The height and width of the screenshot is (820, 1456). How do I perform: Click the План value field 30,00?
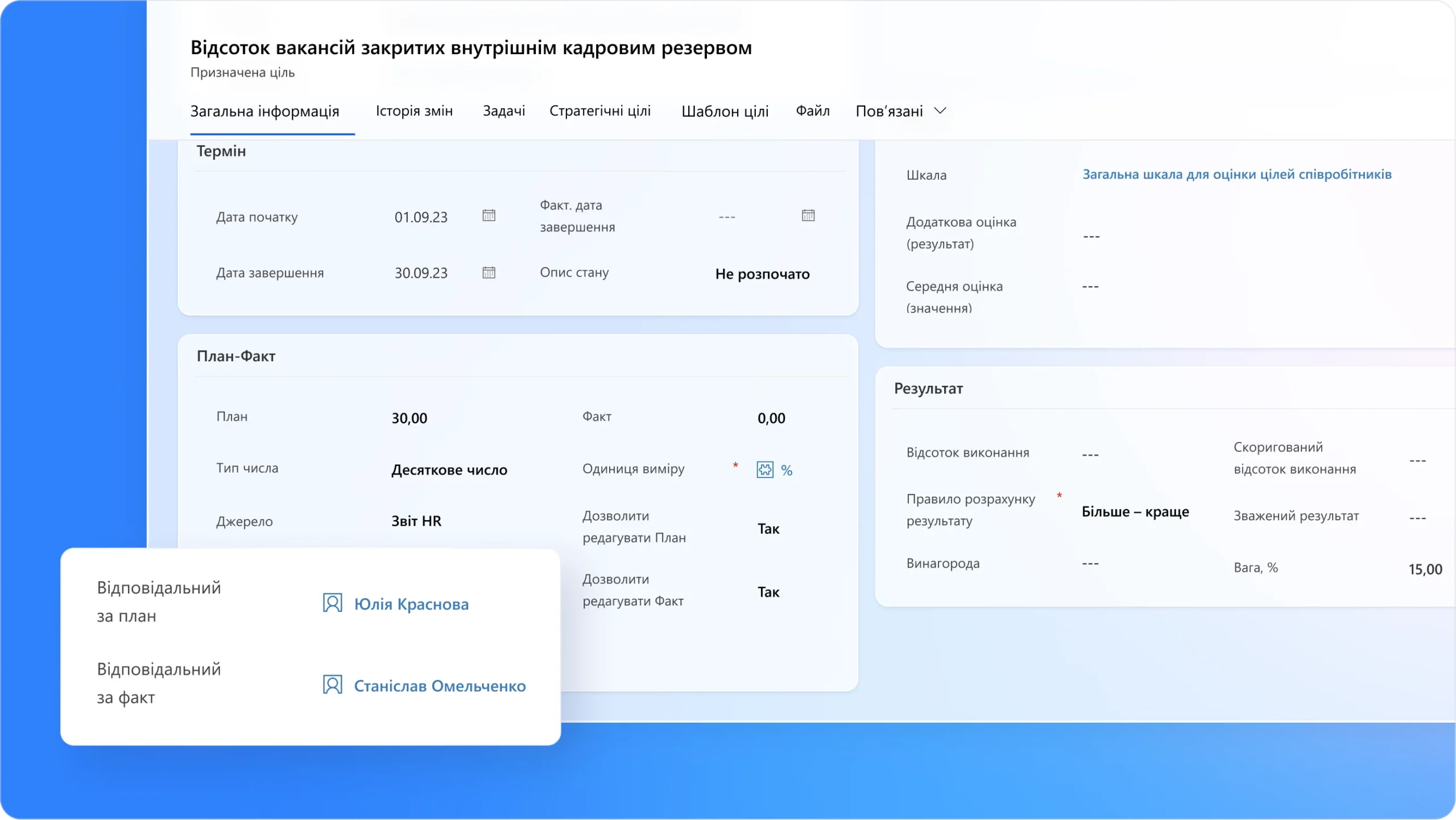pyautogui.click(x=409, y=418)
